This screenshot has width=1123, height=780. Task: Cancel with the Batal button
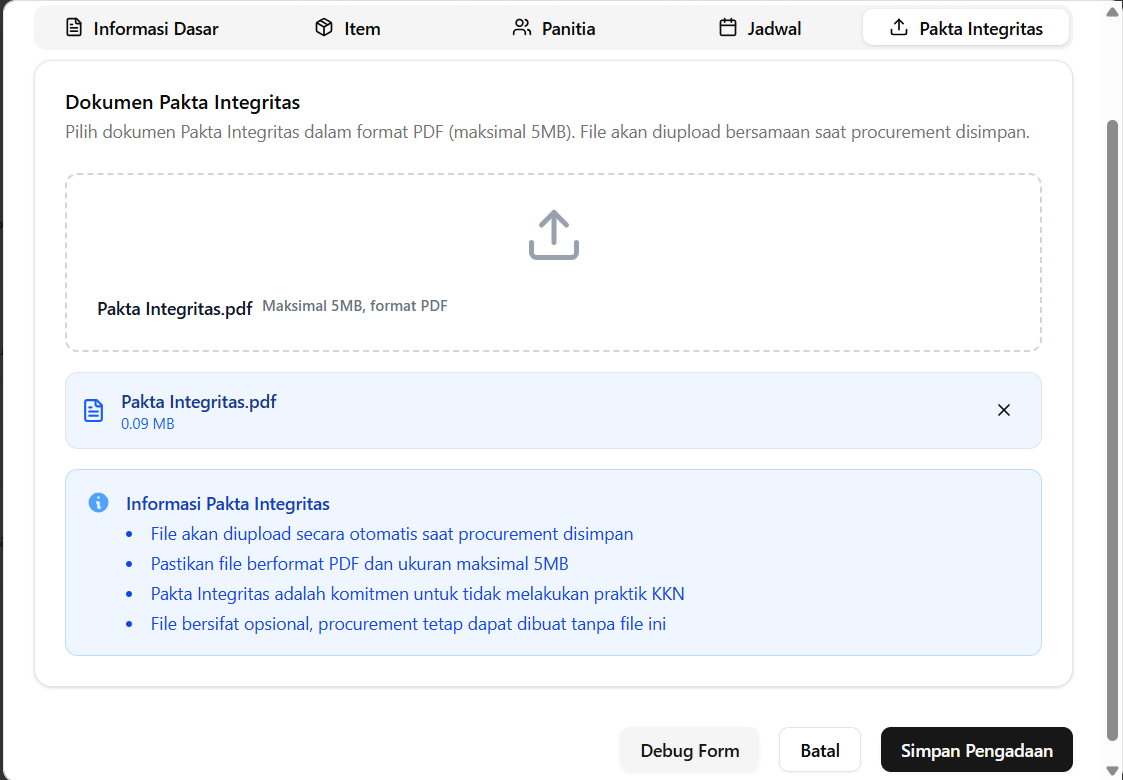[x=820, y=750]
